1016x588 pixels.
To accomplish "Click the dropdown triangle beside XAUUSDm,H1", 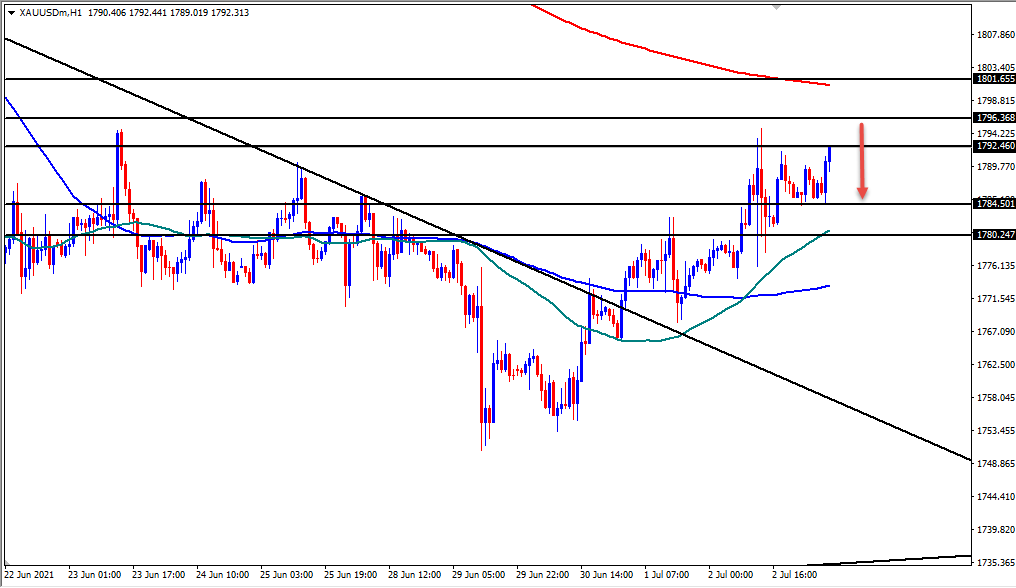I will (12, 13).
